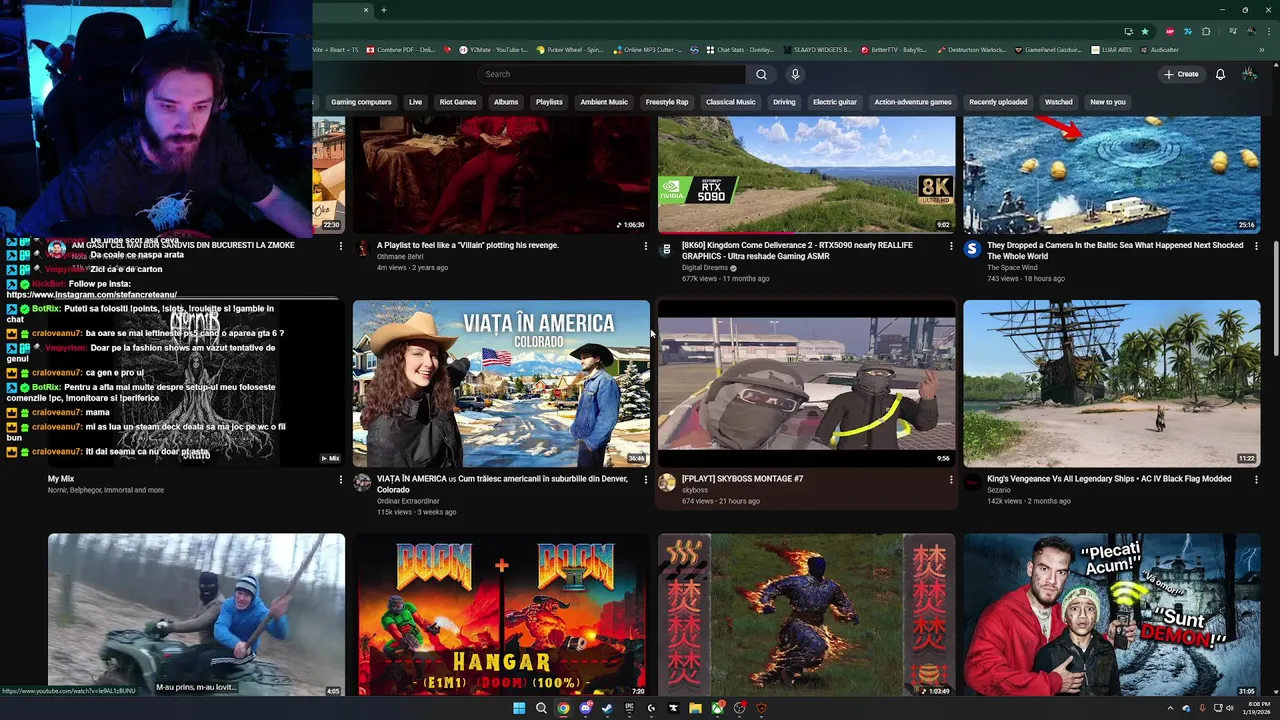The height and width of the screenshot is (720, 1280).
Task: Focus the YouTube search field
Action: point(611,74)
